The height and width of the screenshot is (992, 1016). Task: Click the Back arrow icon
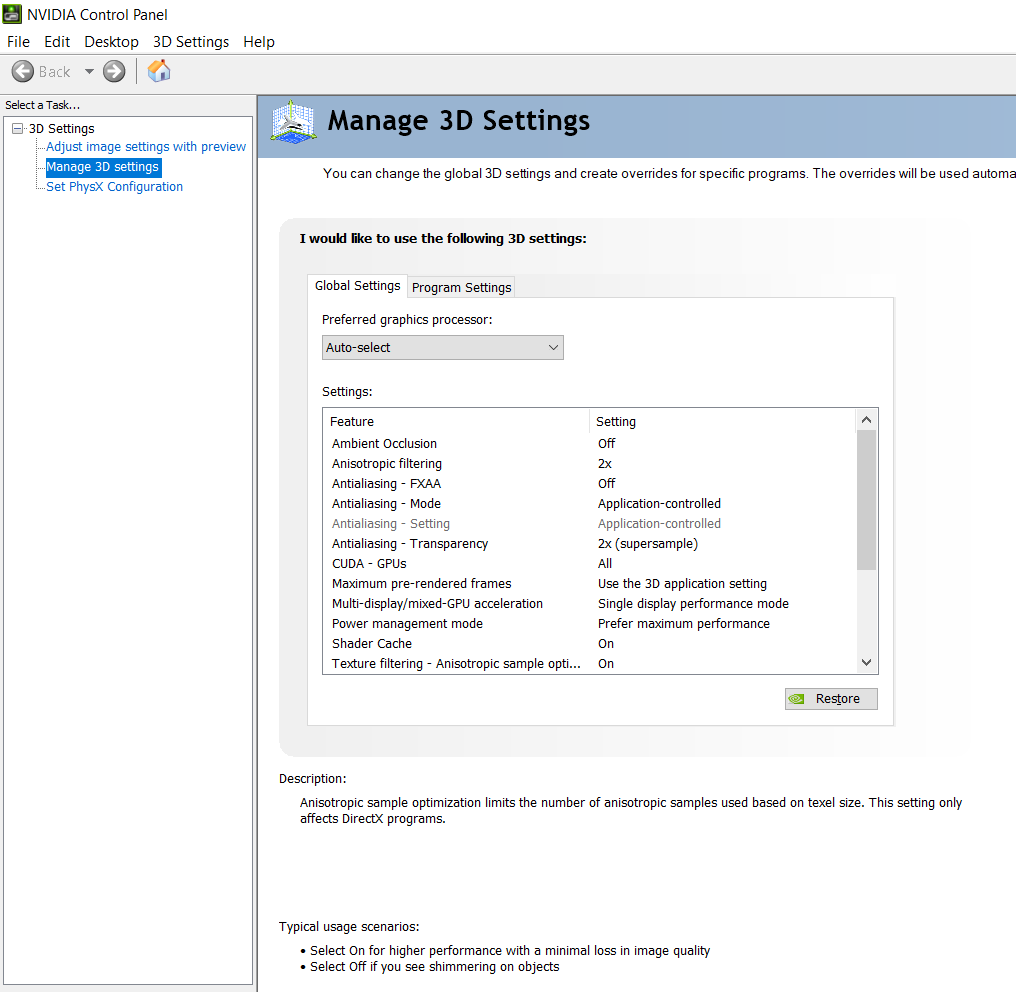click(23, 71)
